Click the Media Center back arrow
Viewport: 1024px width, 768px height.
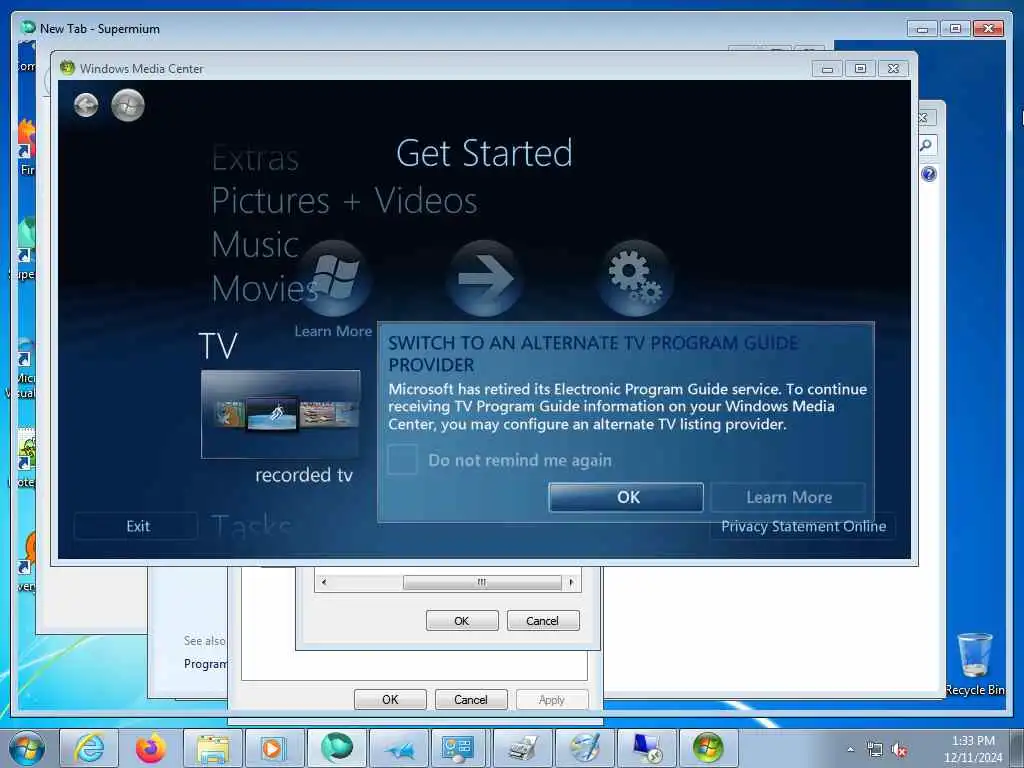coord(86,105)
